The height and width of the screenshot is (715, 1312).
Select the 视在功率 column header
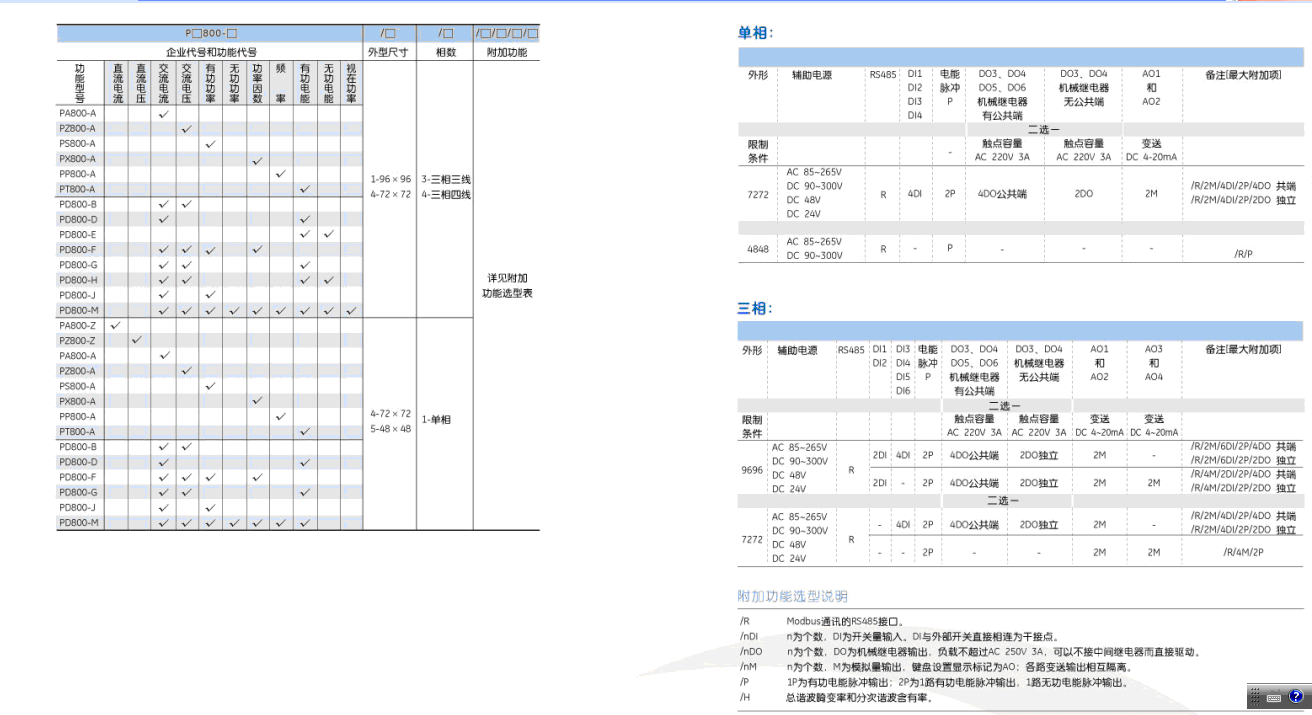click(x=351, y=83)
